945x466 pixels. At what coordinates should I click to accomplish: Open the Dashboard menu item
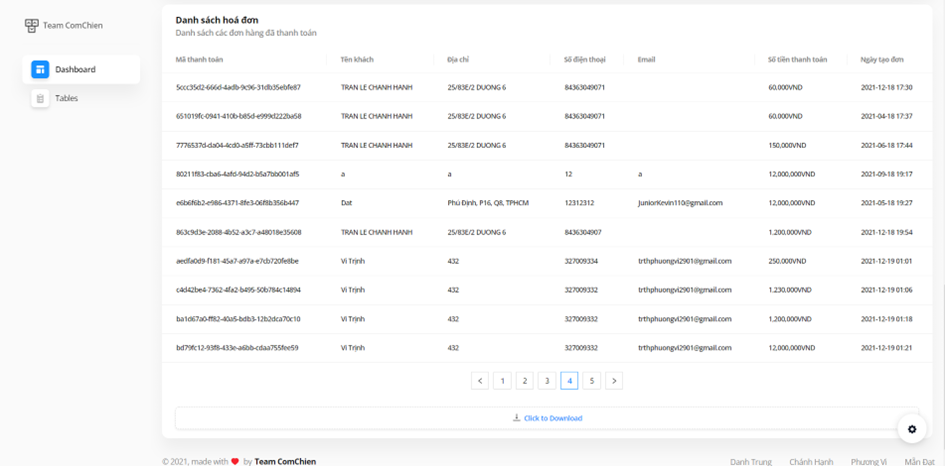click(x=81, y=69)
